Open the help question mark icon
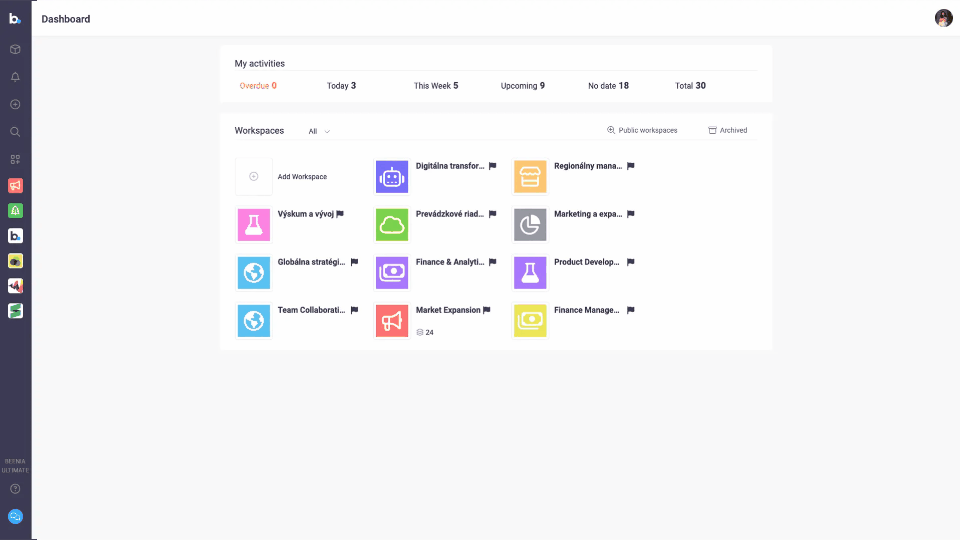Screen dimensions: 960x540 pos(15,489)
